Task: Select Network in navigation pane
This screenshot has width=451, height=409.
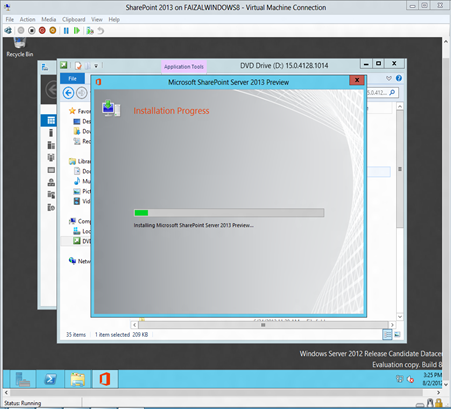Action: (x=80, y=261)
